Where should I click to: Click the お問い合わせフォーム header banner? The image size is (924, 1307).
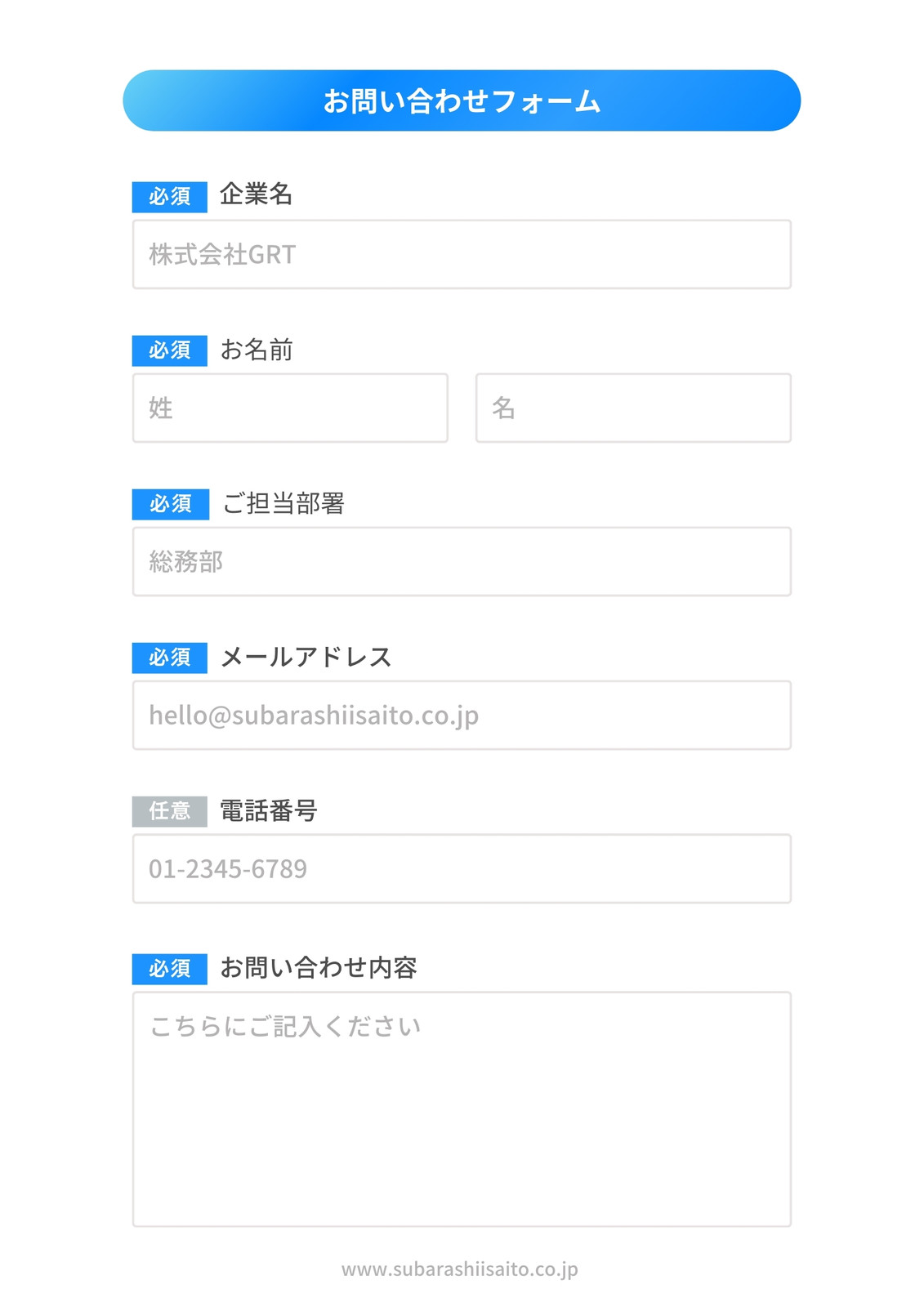coord(462,100)
